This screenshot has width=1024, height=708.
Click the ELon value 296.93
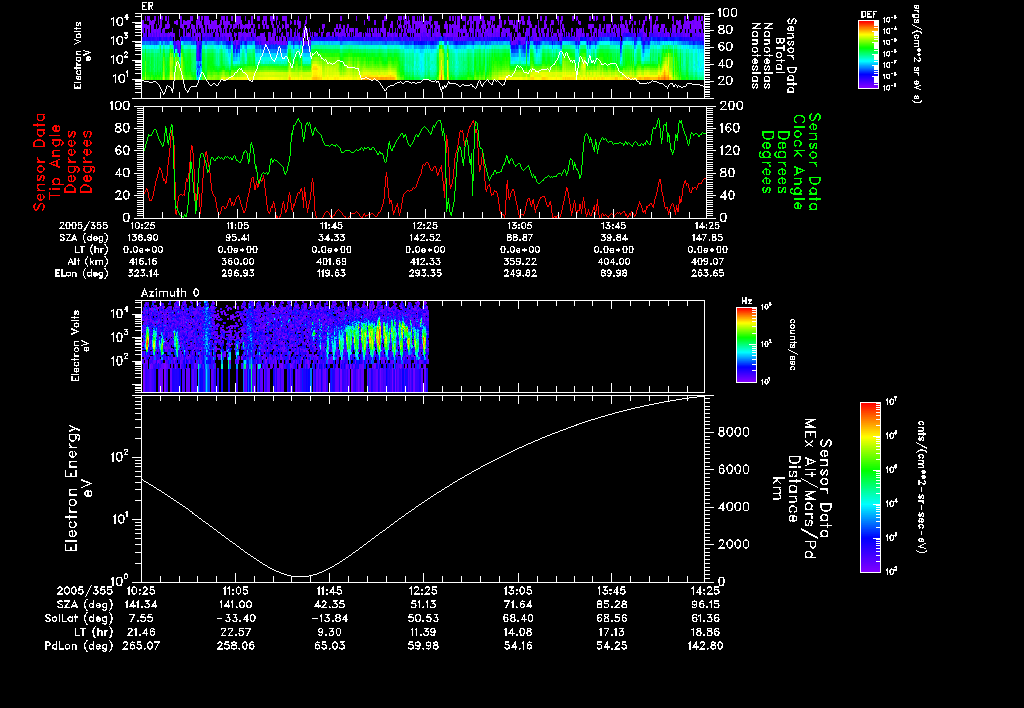click(237, 273)
